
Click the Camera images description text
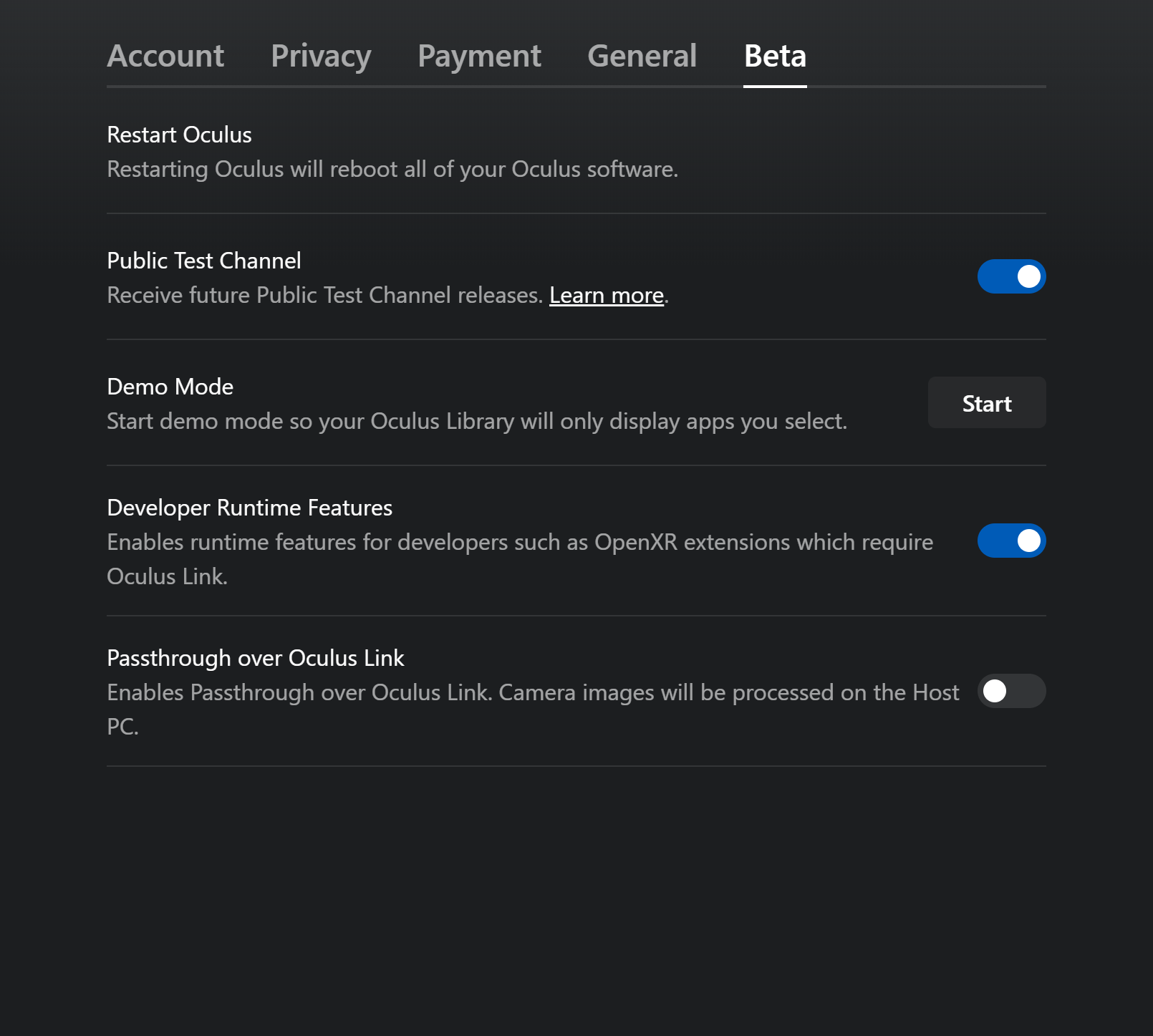533,710
